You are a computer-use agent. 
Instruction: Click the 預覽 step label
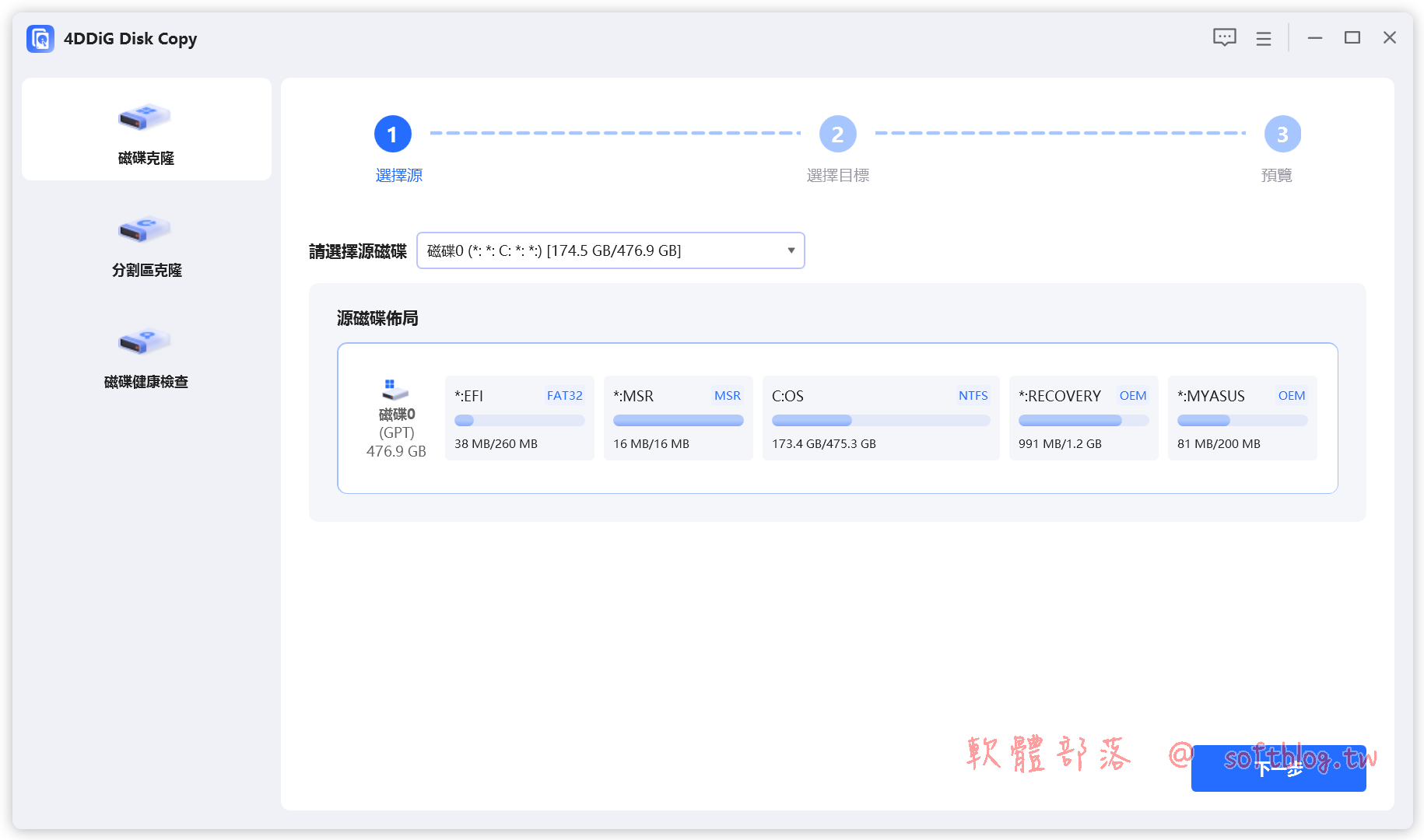(1277, 176)
